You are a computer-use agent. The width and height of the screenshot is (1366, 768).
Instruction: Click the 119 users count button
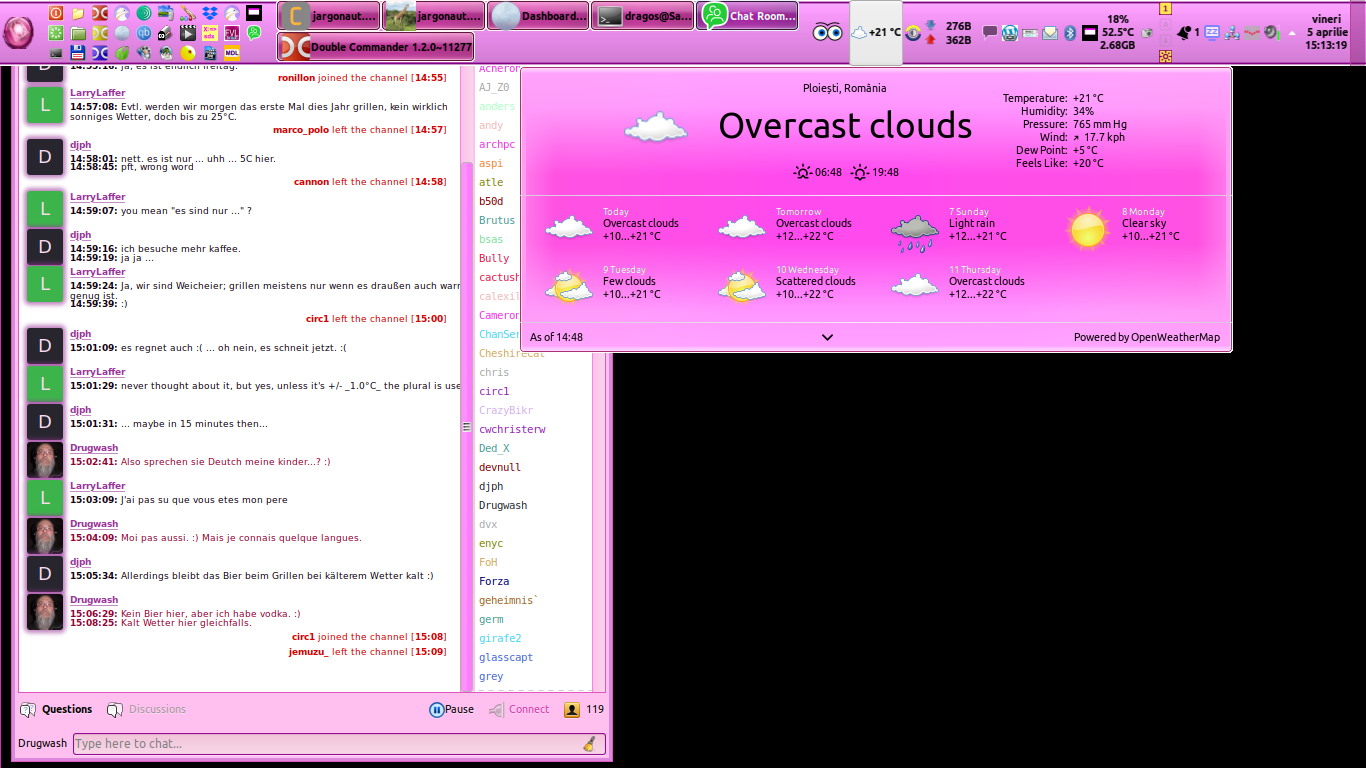pos(584,710)
